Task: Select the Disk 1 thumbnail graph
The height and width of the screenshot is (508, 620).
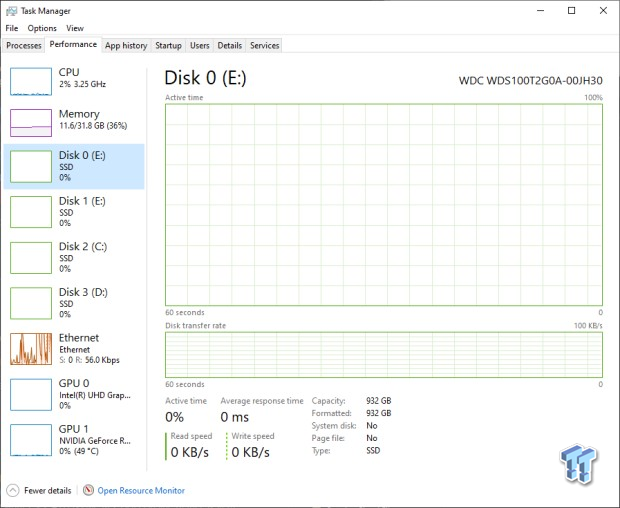Action: pyautogui.click(x=31, y=212)
